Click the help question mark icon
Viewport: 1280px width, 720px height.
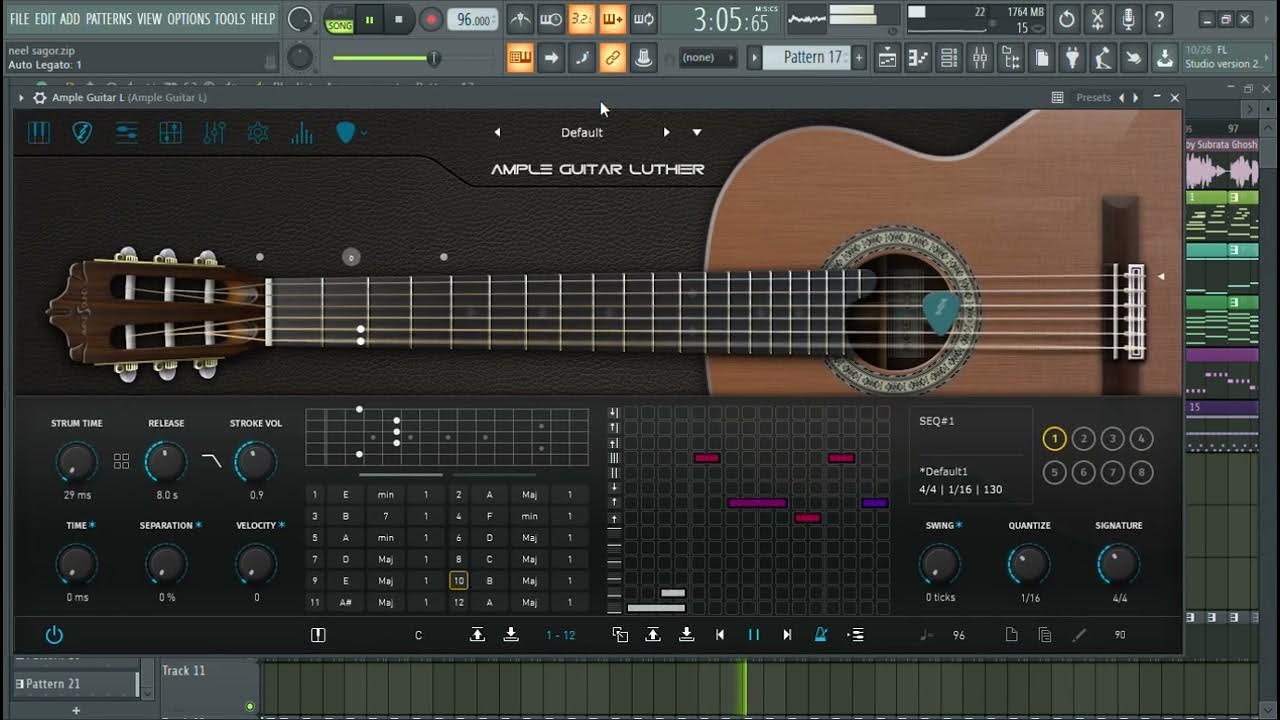[x=1159, y=19]
